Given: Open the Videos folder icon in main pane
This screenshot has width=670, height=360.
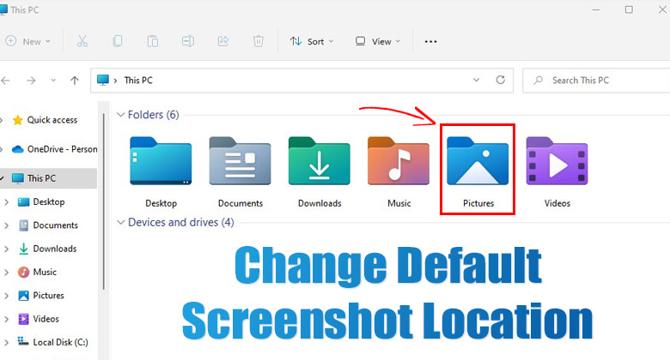Looking at the screenshot, I should [x=557, y=161].
